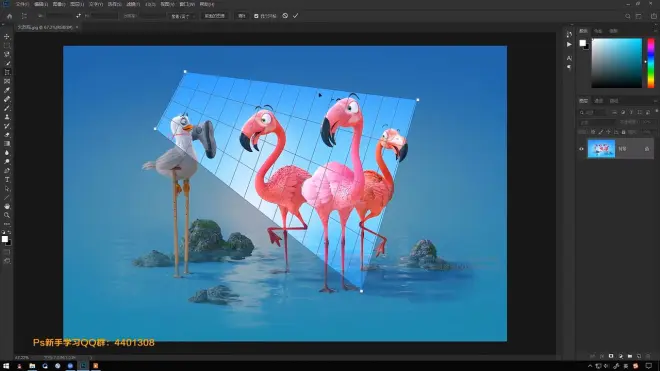Change the screen mode
The image size is (660, 371).
pyautogui.click(x=7, y=261)
